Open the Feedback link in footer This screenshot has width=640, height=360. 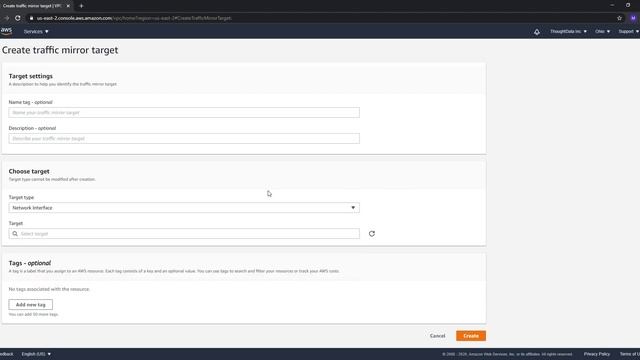(x=7, y=354)
